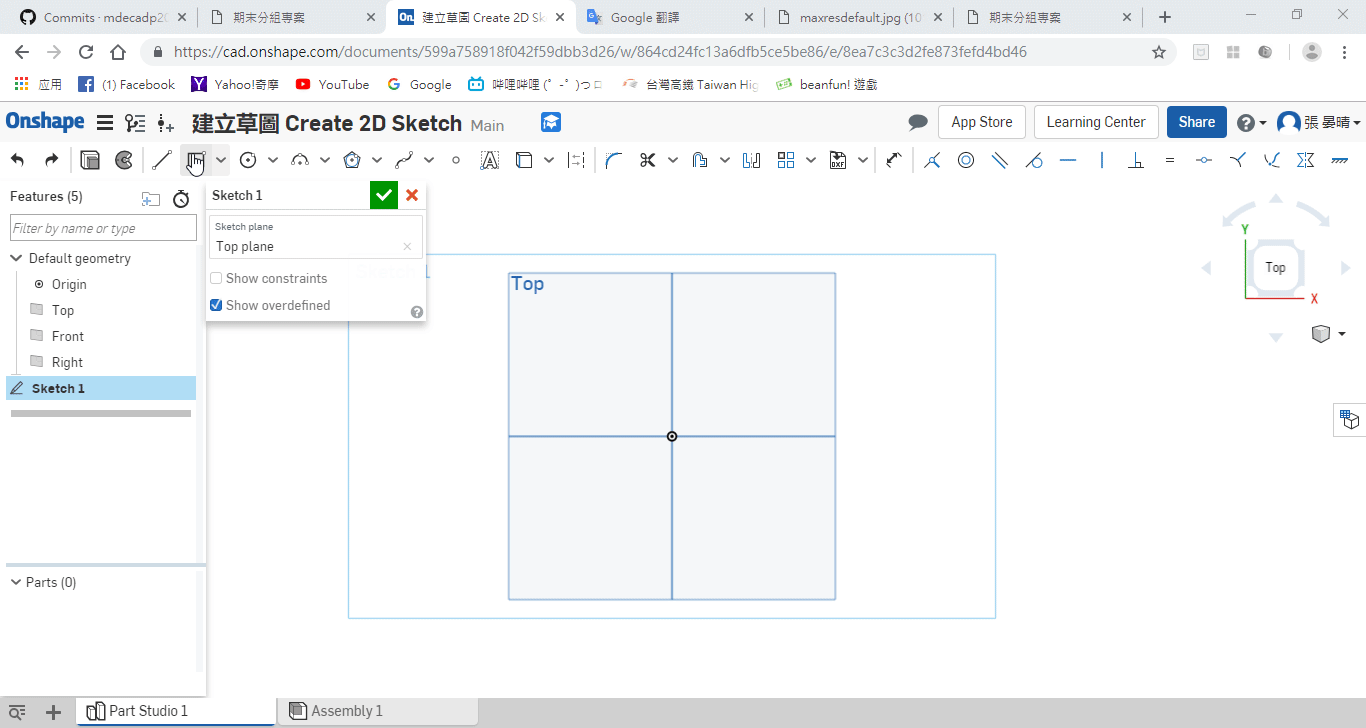Apply the Symmetric constraint

[1305, 160]
